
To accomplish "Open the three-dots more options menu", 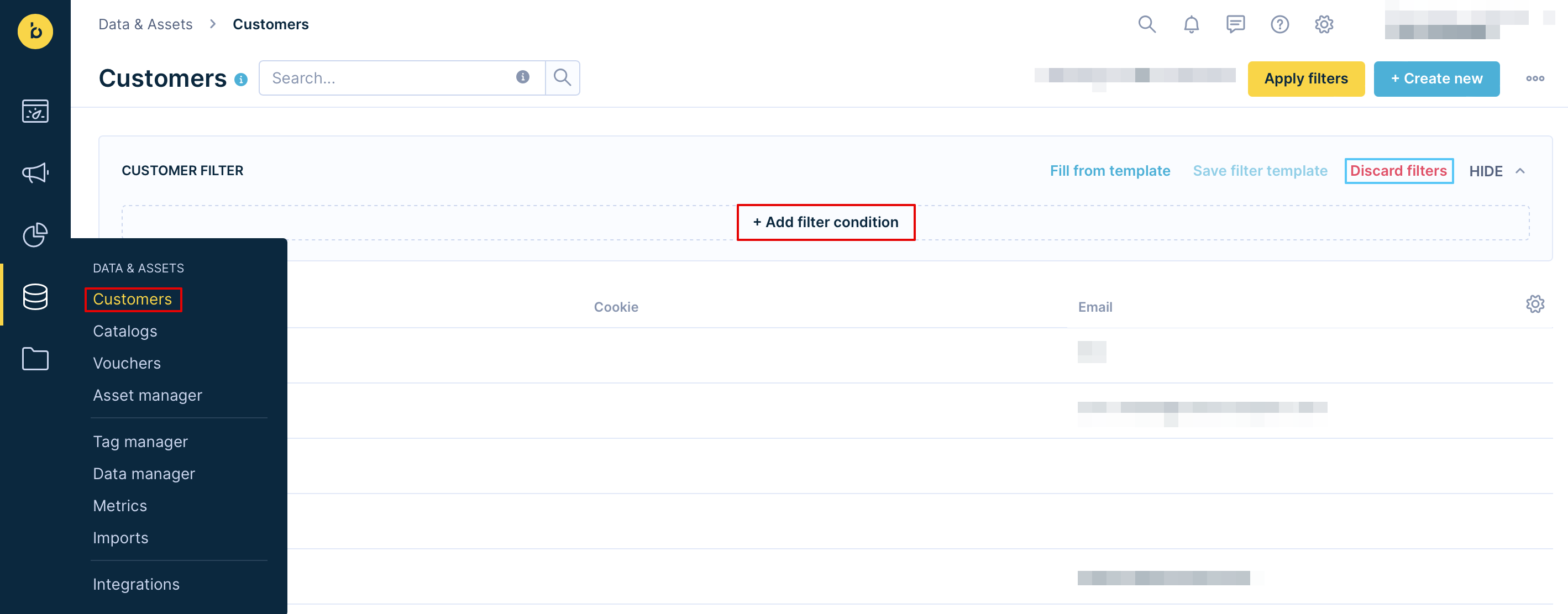I will pyautogui.click(x=1534, y=78).
